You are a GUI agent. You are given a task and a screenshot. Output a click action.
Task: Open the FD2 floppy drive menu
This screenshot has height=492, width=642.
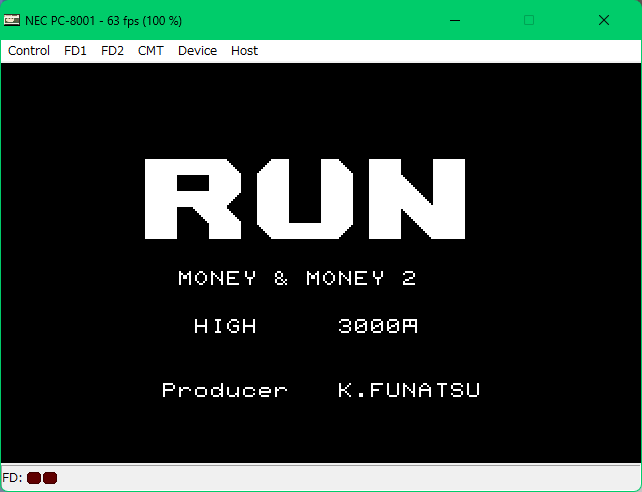[112, 51]
